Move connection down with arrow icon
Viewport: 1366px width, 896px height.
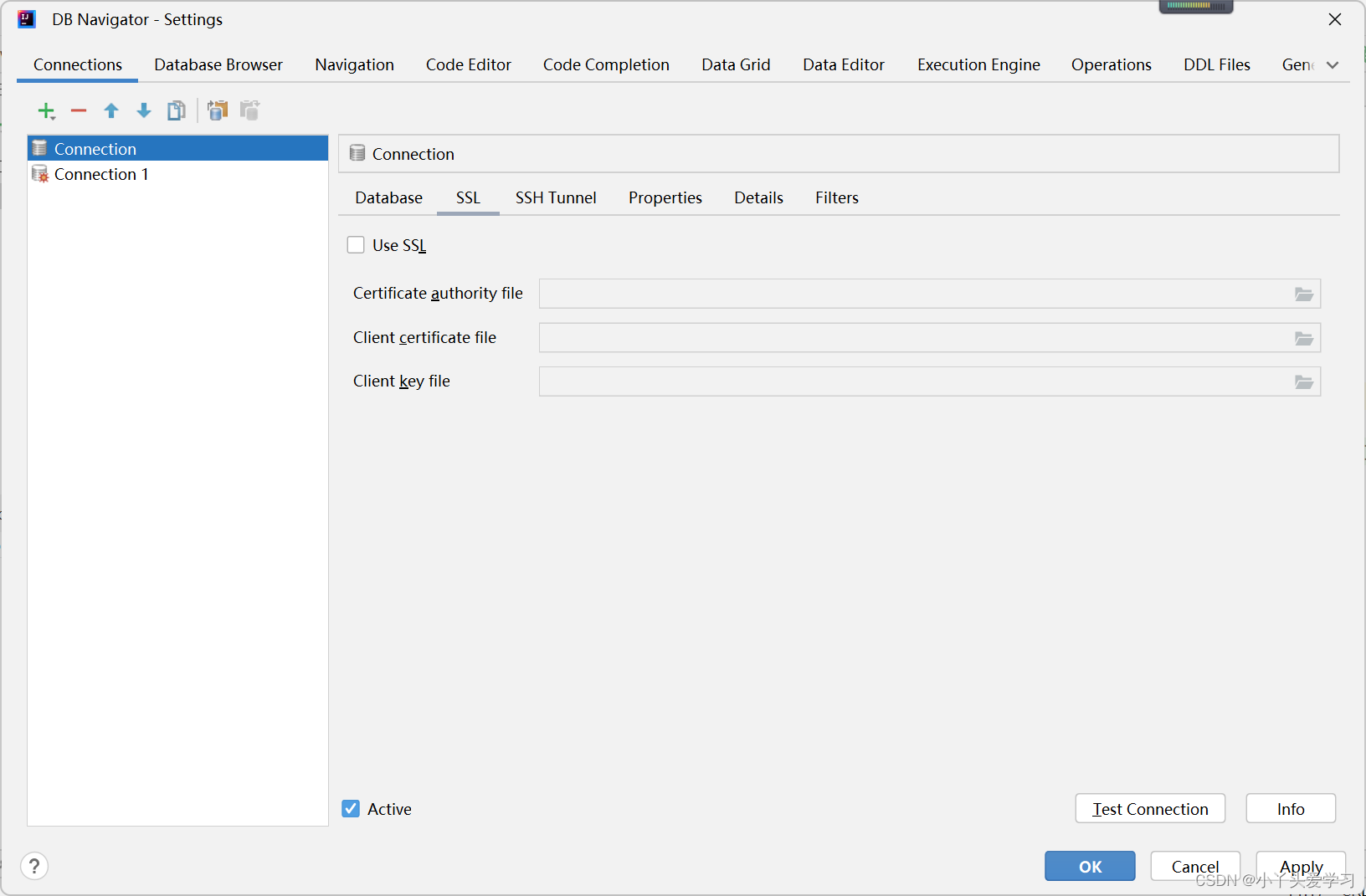[144, 110]
